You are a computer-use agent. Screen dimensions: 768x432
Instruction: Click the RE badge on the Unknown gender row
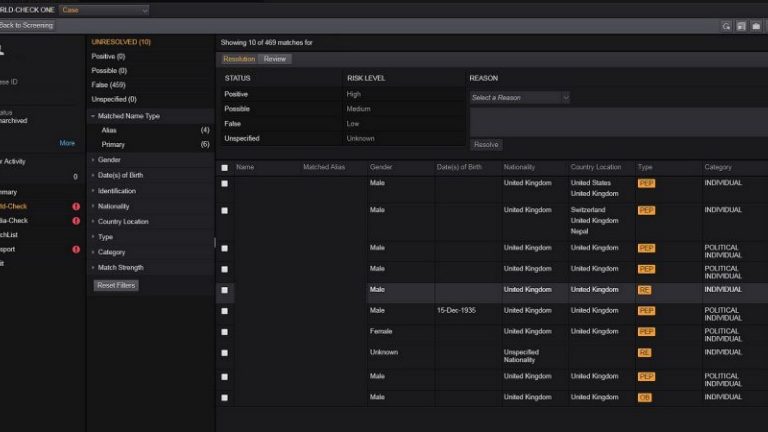[644, 353]
